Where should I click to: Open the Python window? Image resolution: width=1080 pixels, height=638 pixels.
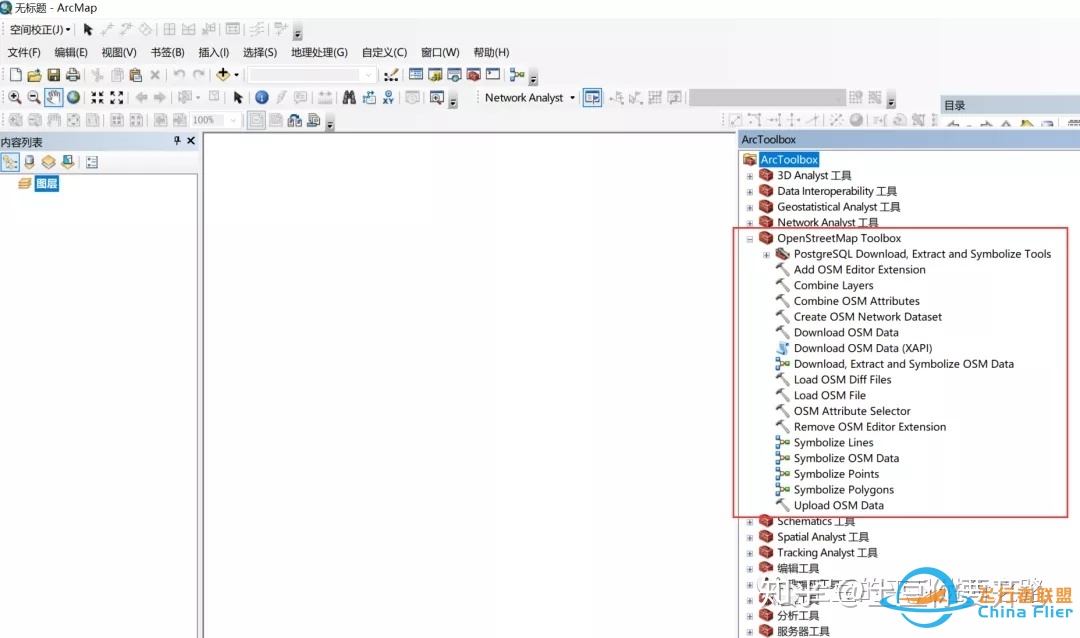tap(492, 75)
